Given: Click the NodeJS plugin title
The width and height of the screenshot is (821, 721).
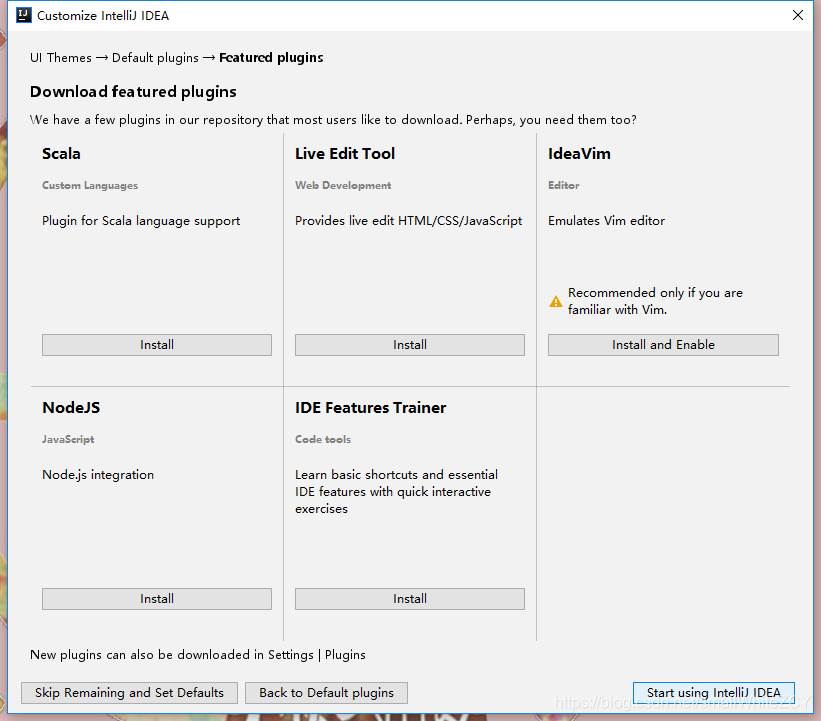Looking at the screenshot, I should (x=71, y=407).
